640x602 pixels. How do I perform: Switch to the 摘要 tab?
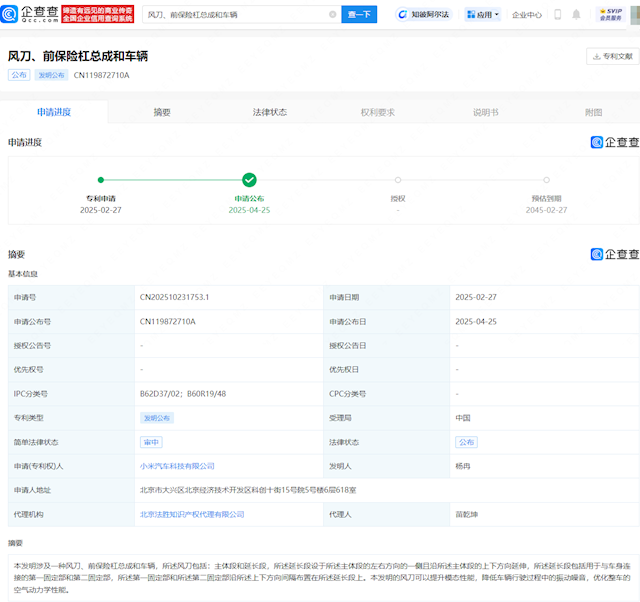point(162,112)
